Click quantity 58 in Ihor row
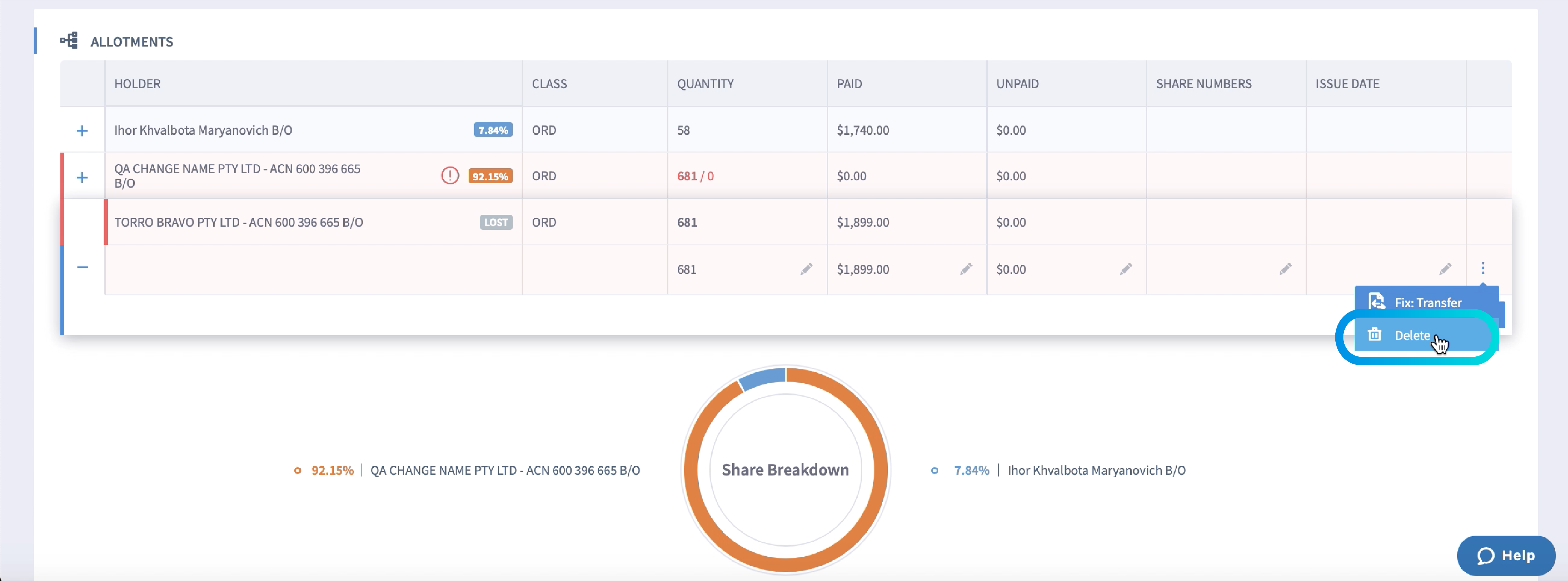The height and width of the screenshot is (581, 1568). tap(683, 130)
